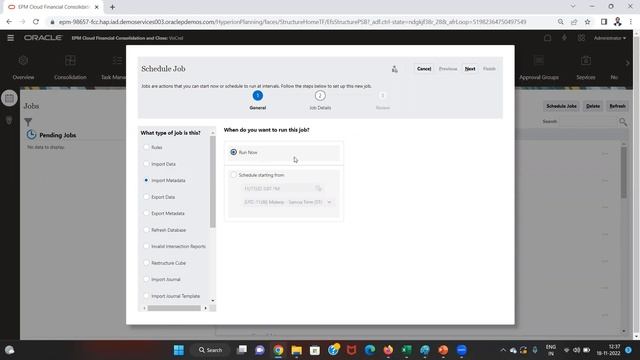The width and height of the screenshot is (640, 360).
Task: Open Firefox from the taskbar
Action: click(x=388, y=350)
